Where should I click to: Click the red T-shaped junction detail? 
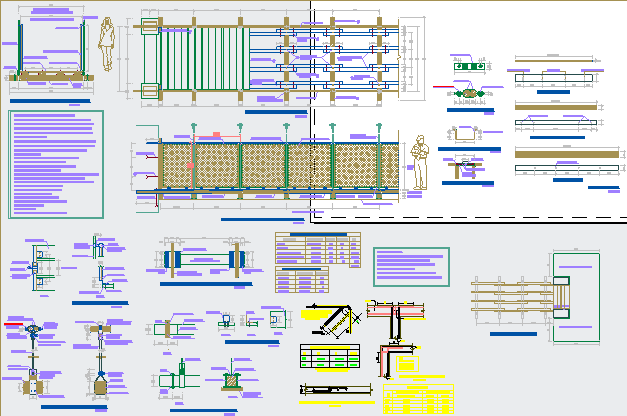click(x=397, y=316)
